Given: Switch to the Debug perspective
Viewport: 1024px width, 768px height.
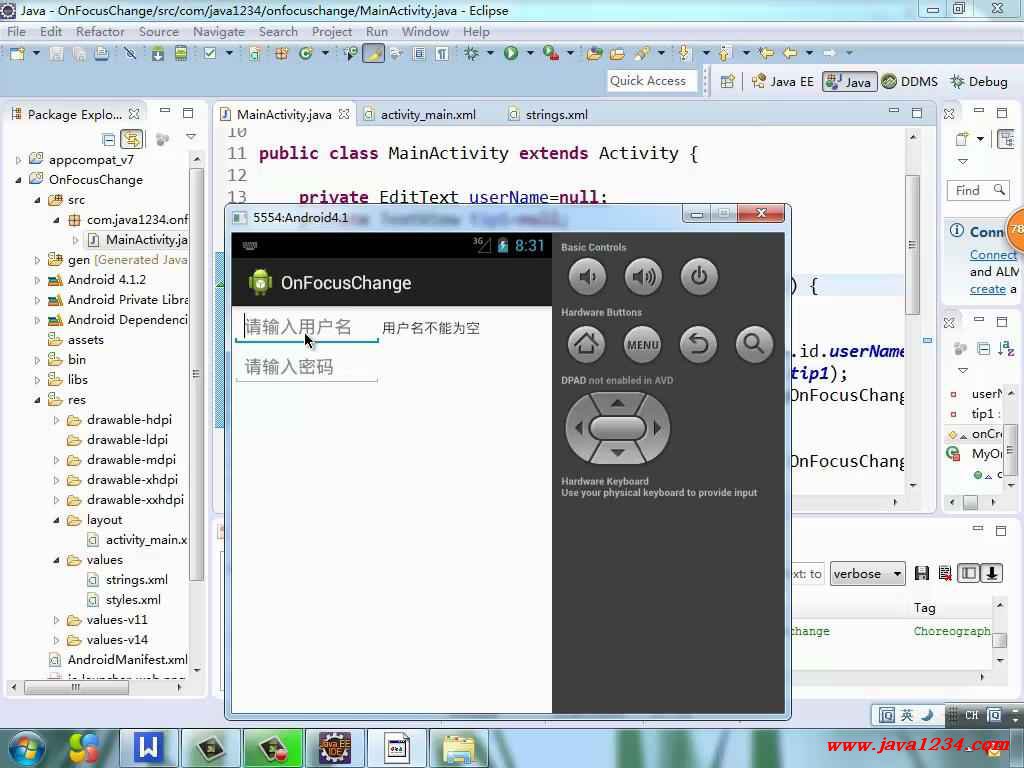Looking at the screenshot, I should click(x=979, y=82).
